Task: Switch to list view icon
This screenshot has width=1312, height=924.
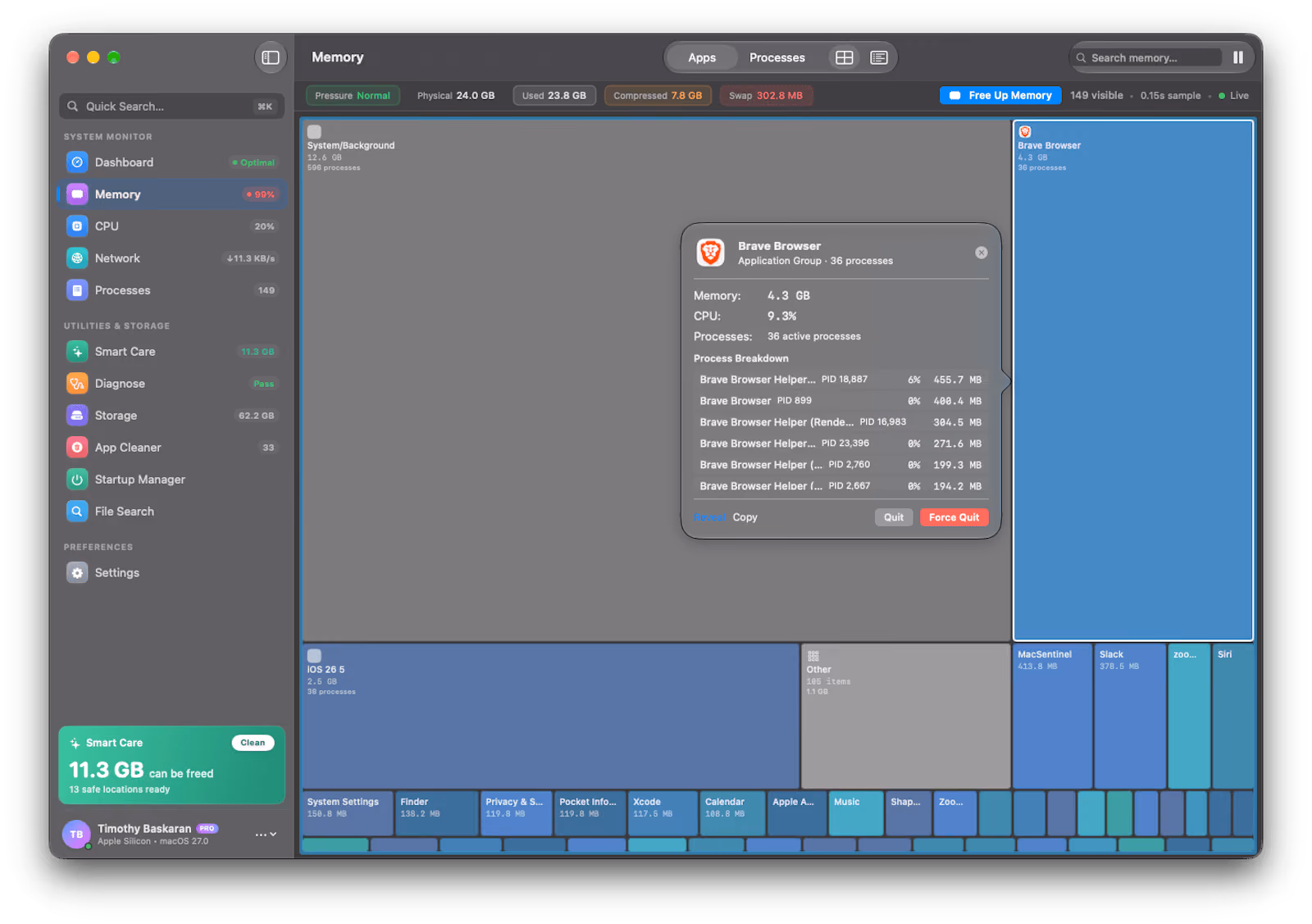Action: 878,57
